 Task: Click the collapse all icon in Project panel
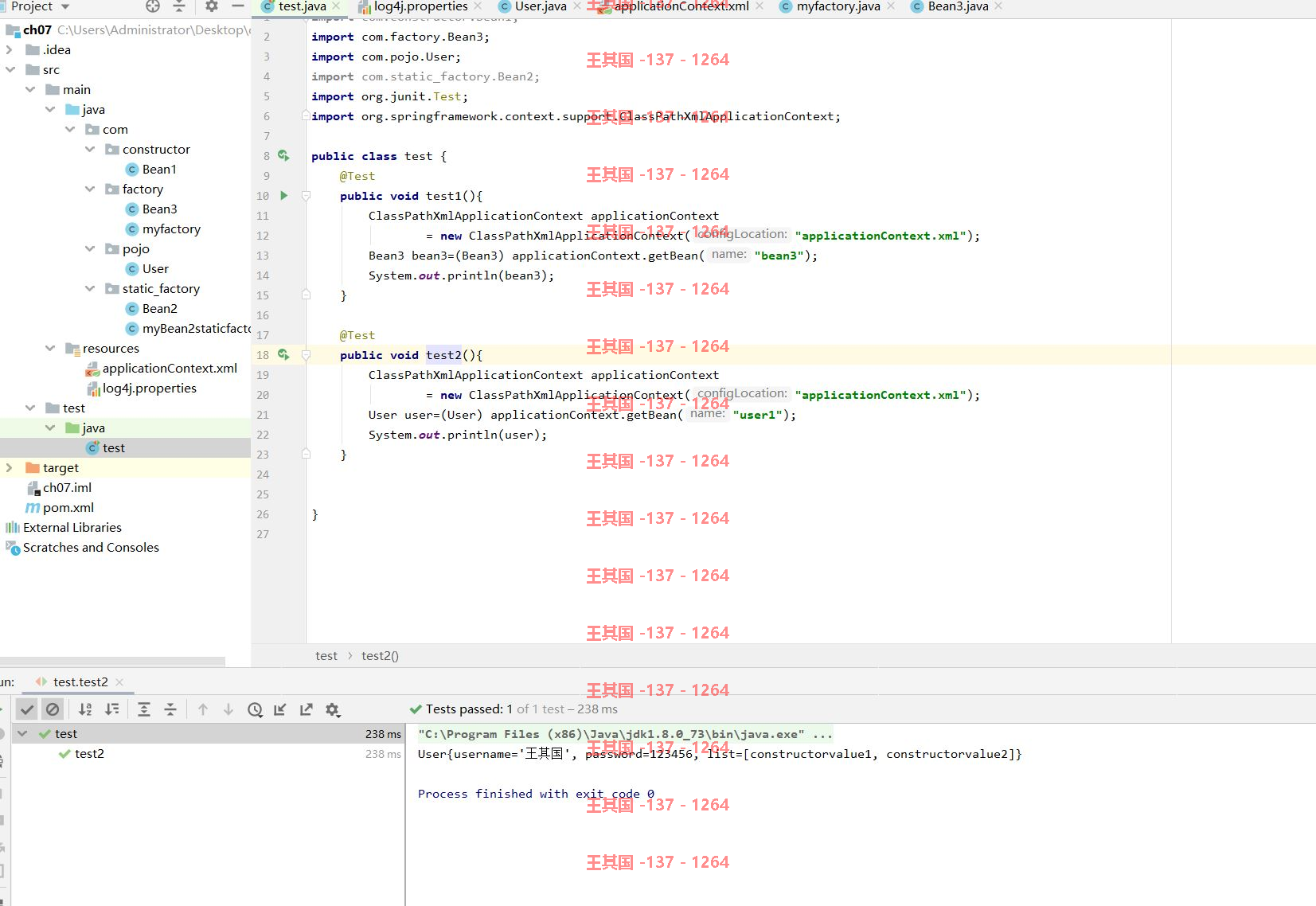(179, 6)
